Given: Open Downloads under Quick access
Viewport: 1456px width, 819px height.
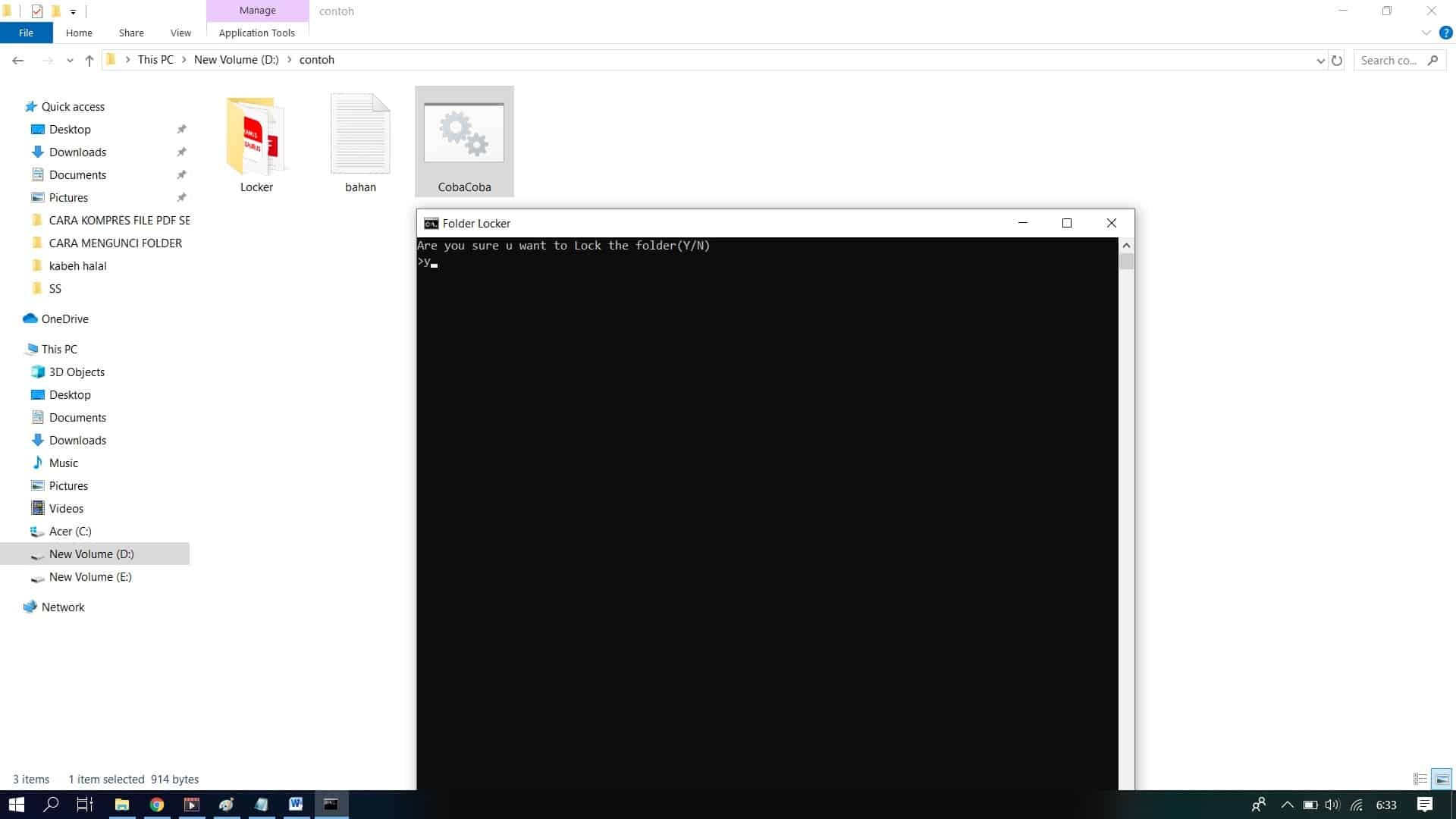Looking at the screenshot, I should (77, 152).
